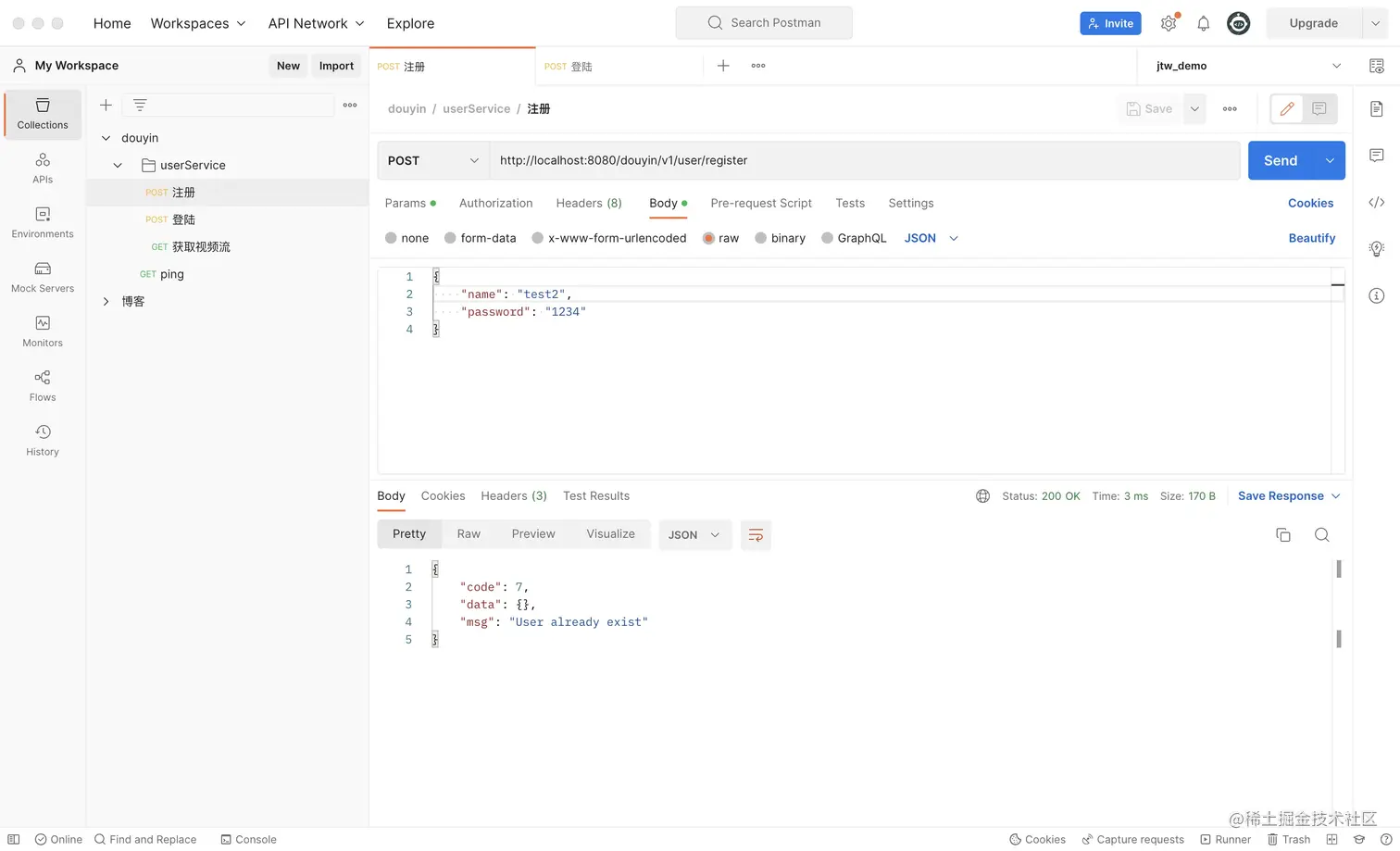Click the collections filter icon
Screen dimensions: 1400x851
[x=140, y=105]
